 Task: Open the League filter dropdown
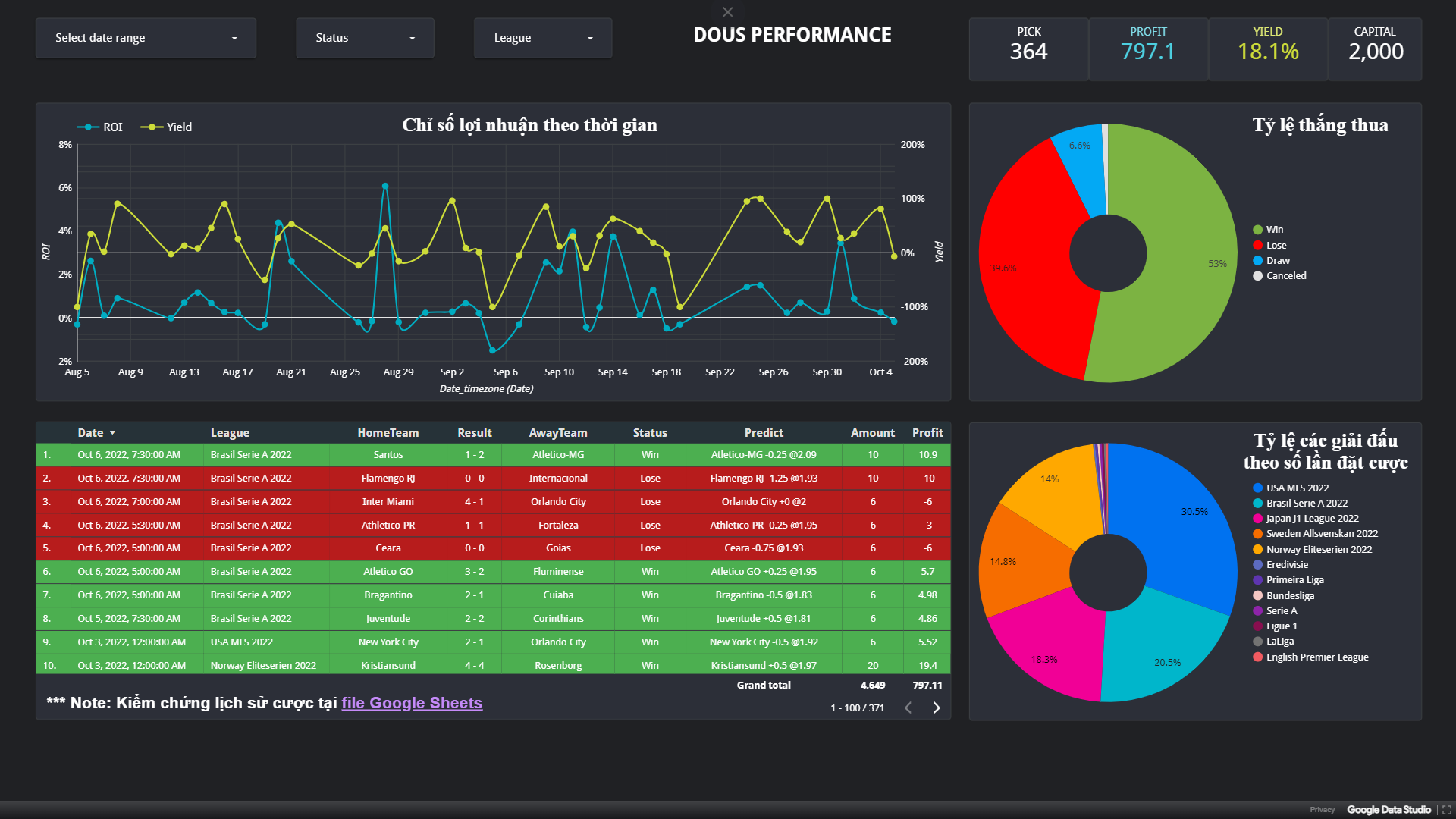pyautogui.click(x=542, y=38)
